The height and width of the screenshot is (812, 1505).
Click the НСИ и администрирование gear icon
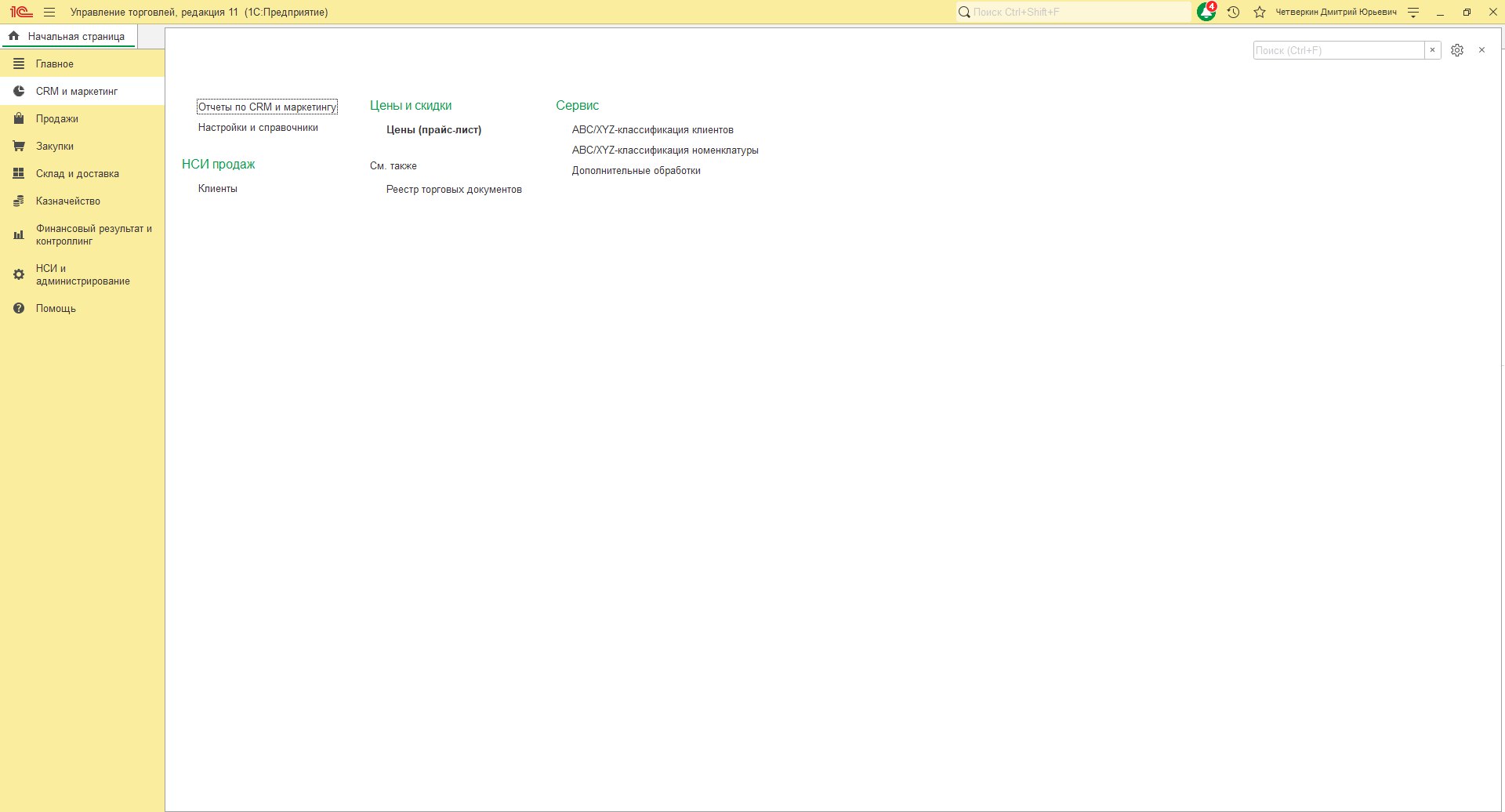19,274
